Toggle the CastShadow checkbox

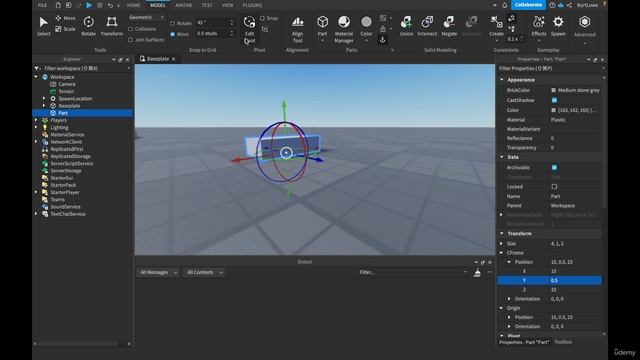[554, 100]
